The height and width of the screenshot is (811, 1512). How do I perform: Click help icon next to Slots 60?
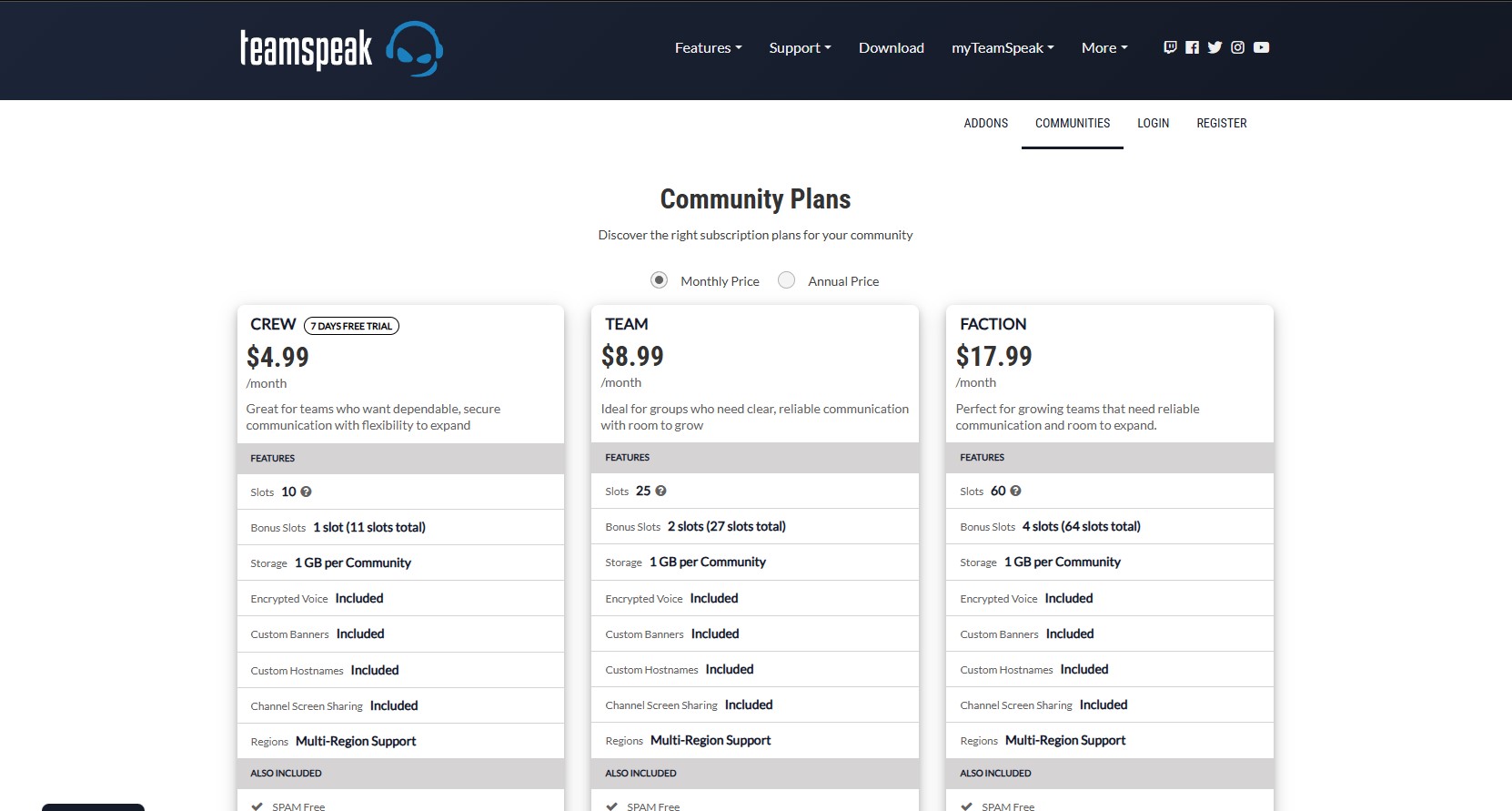[1015, 491]
